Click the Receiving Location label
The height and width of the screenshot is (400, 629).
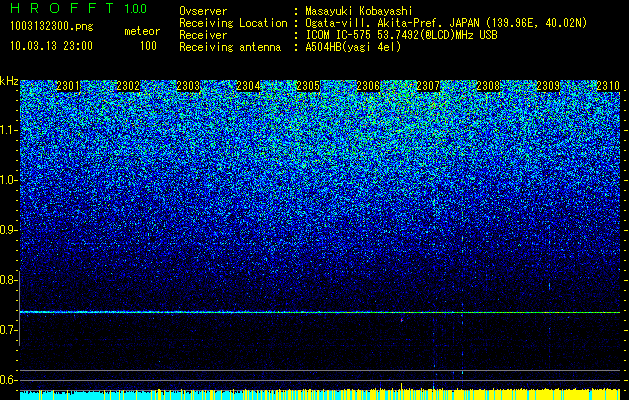coord(233,23)
